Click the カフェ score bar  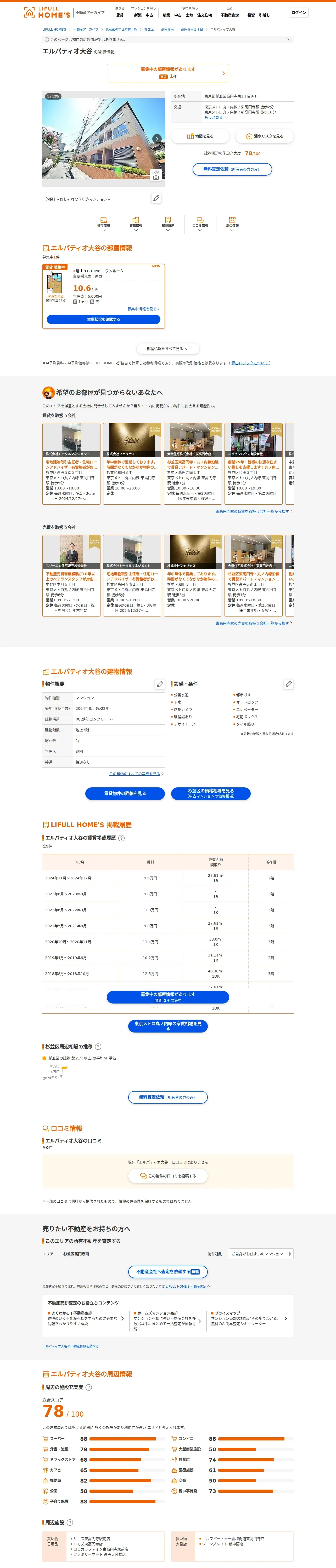pos(127,1470)
